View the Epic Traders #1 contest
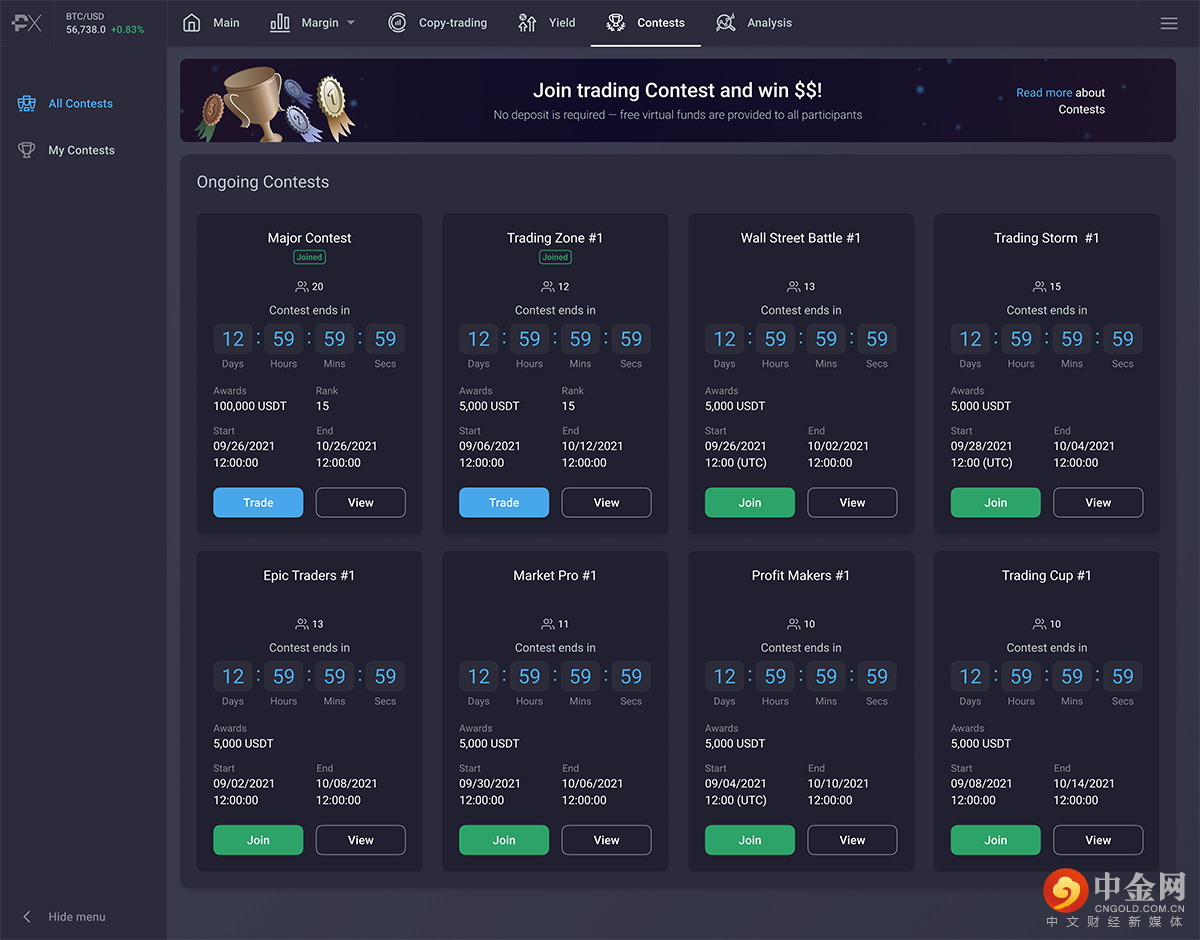This screenshot has width=1200, height=940. tap(361, 840)
